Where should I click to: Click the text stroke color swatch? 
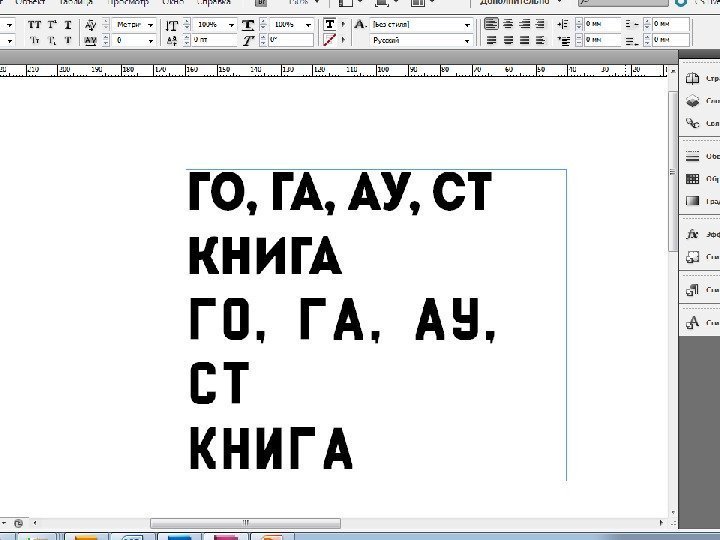pos(330,40)
